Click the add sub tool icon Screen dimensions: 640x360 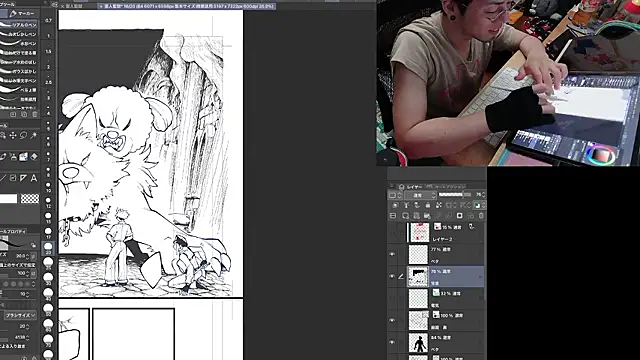pos(13,115)
